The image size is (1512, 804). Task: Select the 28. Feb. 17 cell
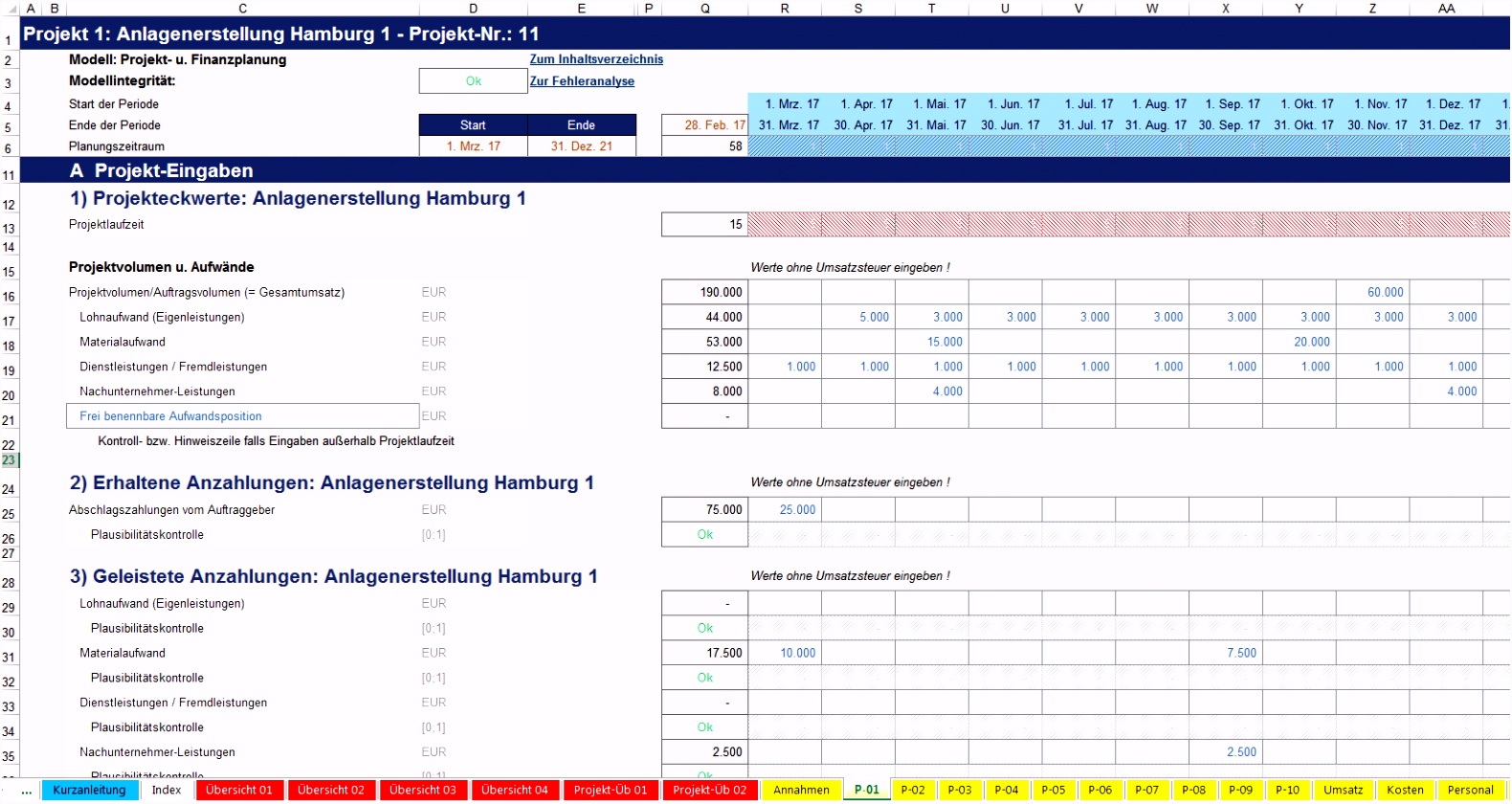[704, 125]
